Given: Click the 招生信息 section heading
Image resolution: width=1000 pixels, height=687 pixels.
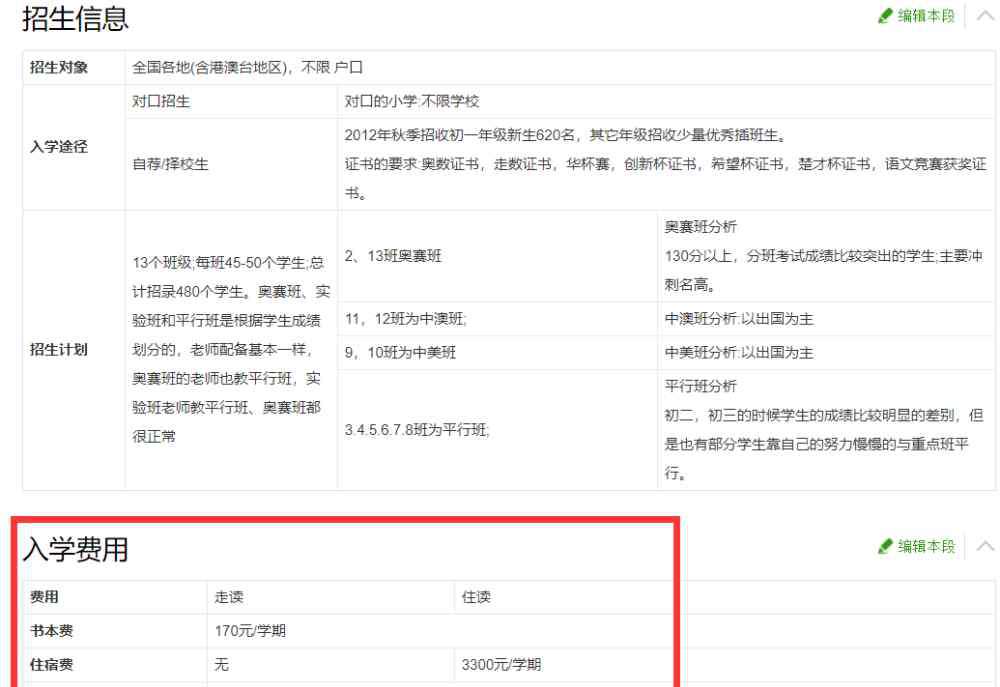Looking at the screenshot, I should click(76, 18).
